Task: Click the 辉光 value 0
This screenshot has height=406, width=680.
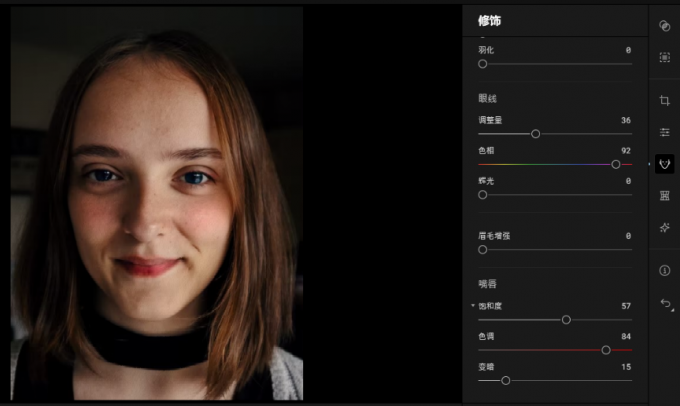Action: click(x=628, y=181)
